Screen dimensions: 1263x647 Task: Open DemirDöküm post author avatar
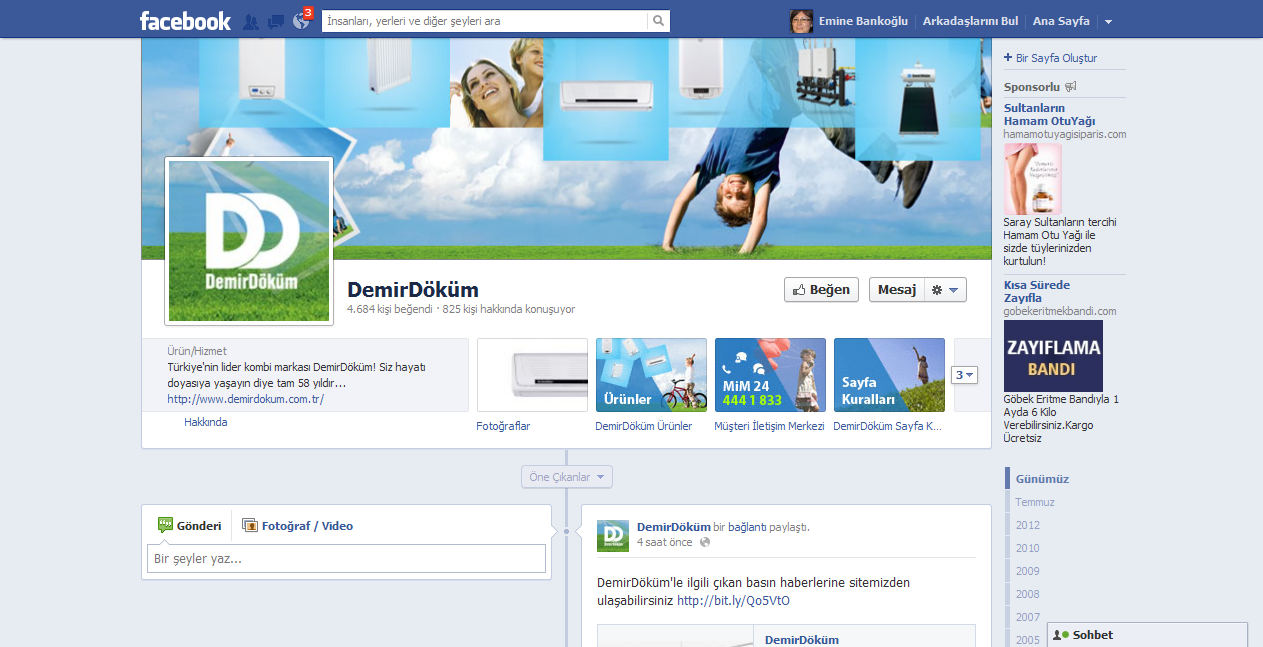tap(613, 536)
